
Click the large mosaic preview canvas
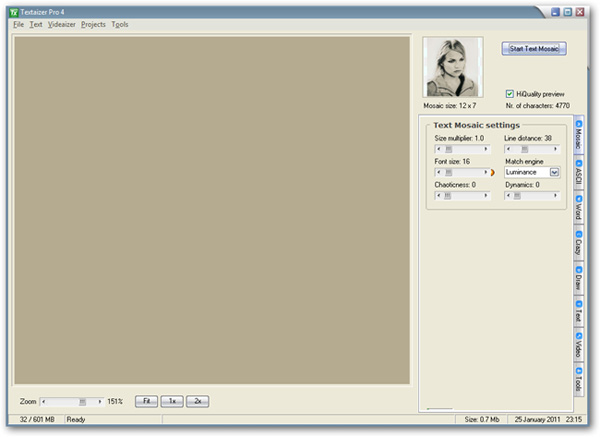pyautogui.click(x=212, y=210)
